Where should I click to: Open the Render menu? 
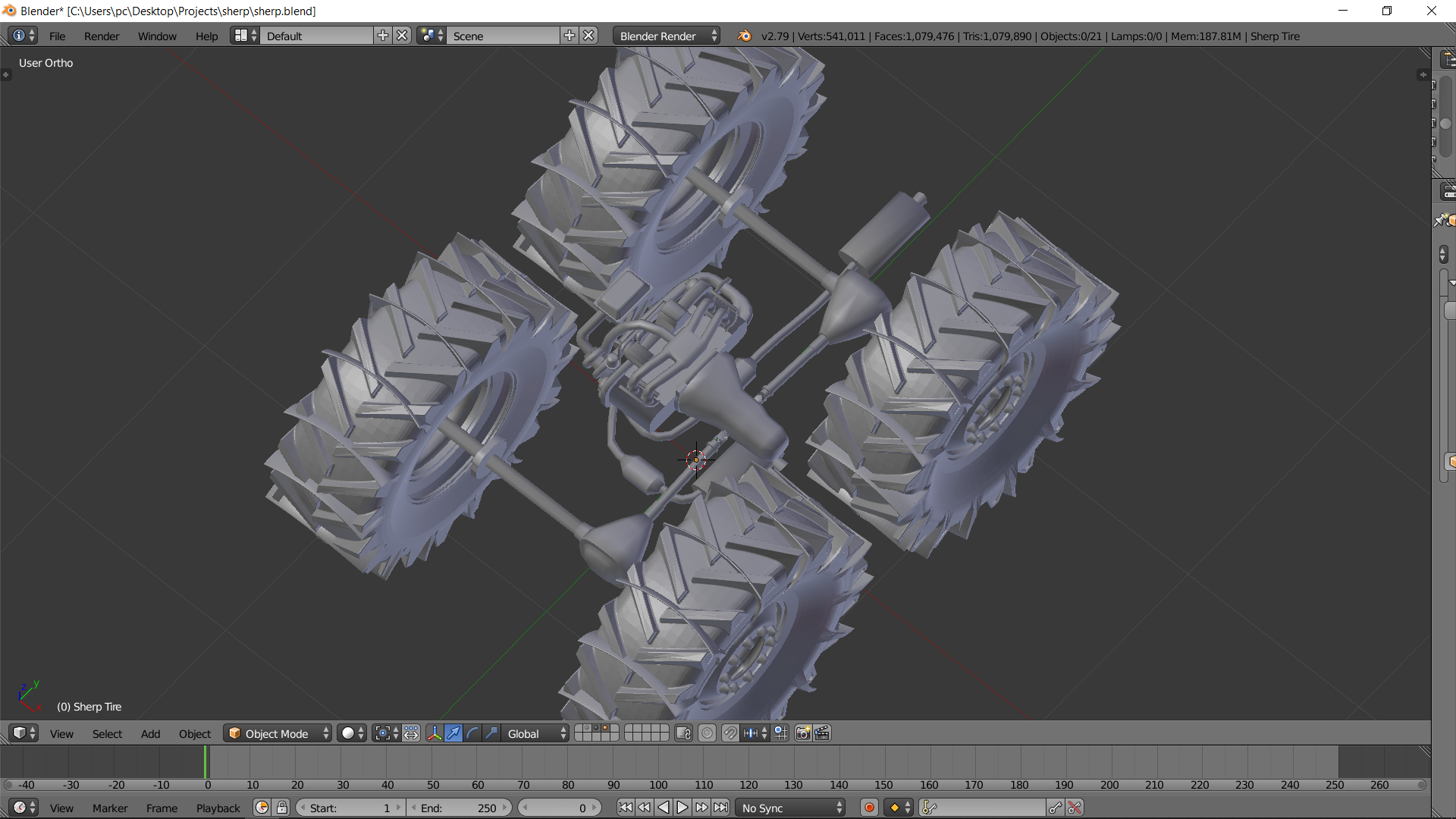click(x=102, y=36)
